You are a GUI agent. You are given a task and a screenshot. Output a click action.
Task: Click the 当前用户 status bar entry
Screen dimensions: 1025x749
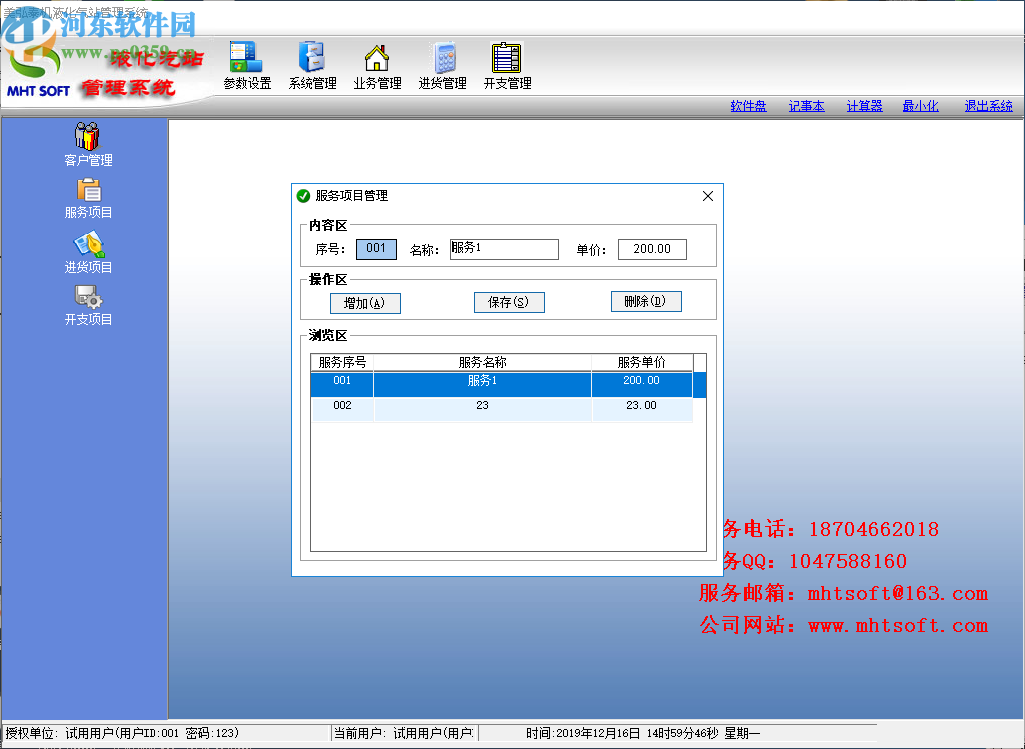pos(404,733)
